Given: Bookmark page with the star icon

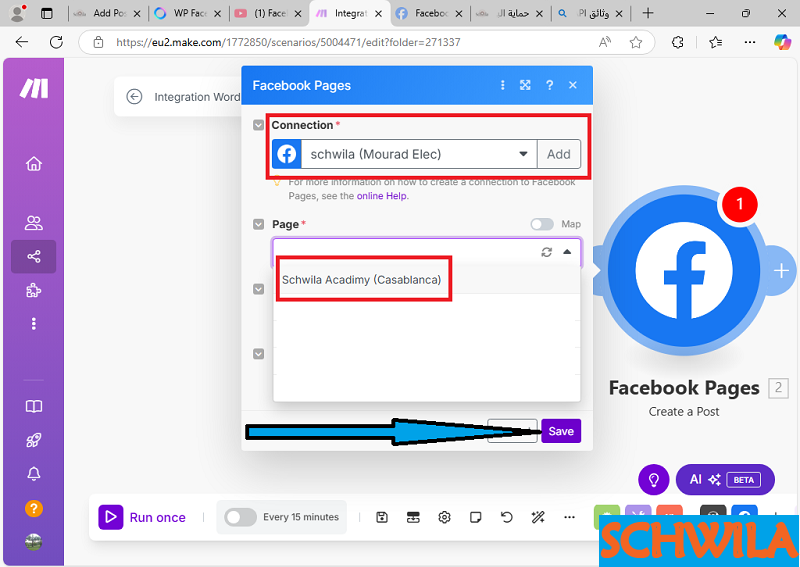Looking at the screenshot, I should tap(636, 42).
